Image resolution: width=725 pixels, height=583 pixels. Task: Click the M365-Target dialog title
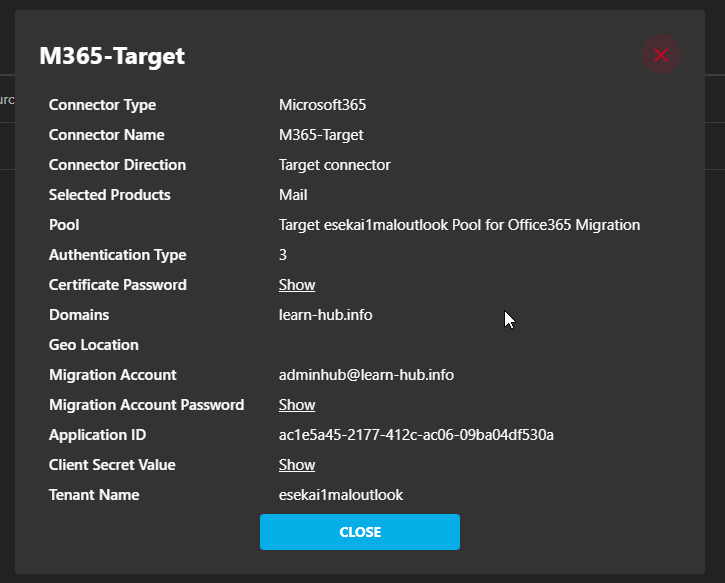click(x=112, y=56)
